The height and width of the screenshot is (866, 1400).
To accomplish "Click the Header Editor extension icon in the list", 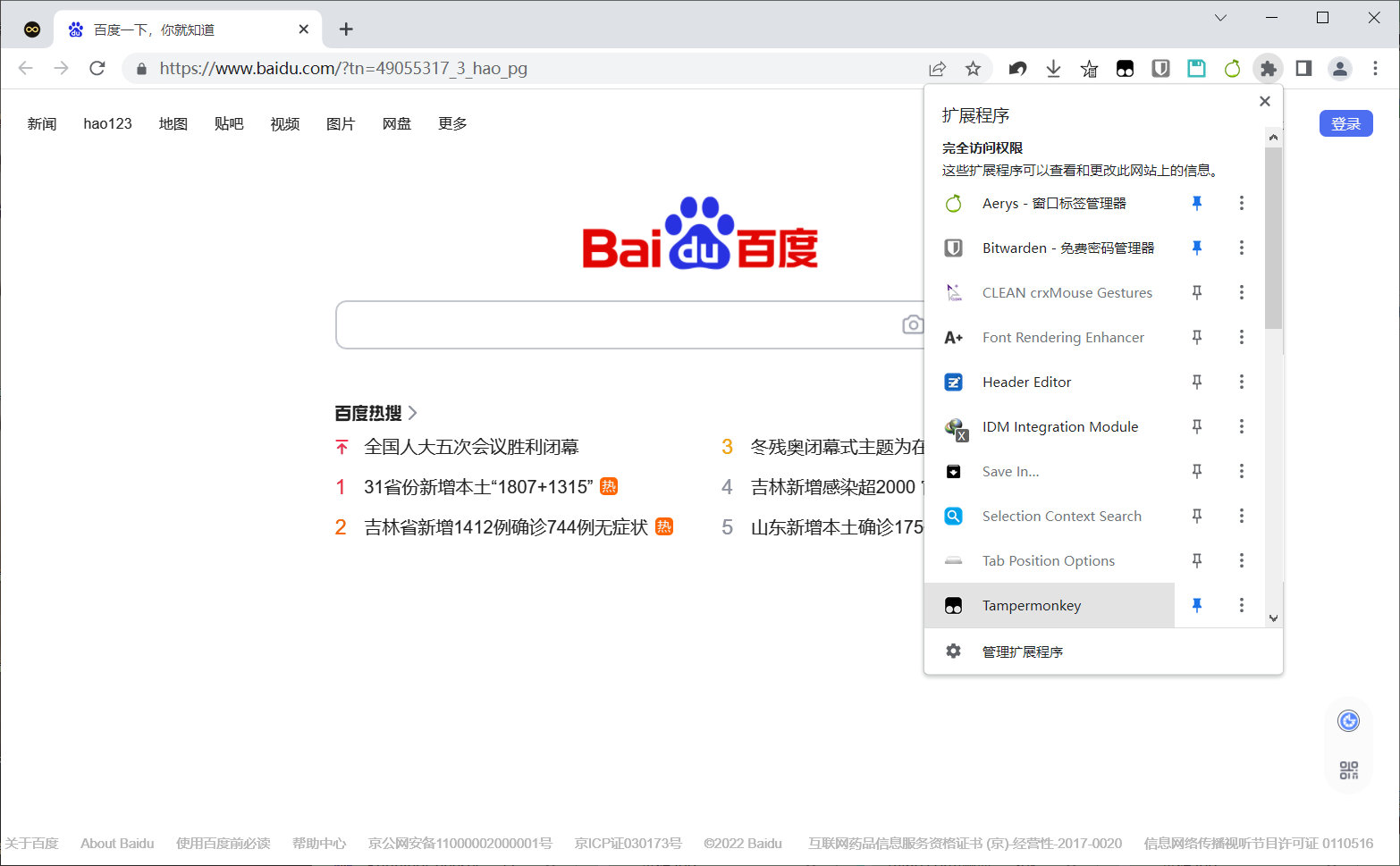I will 954,383.
